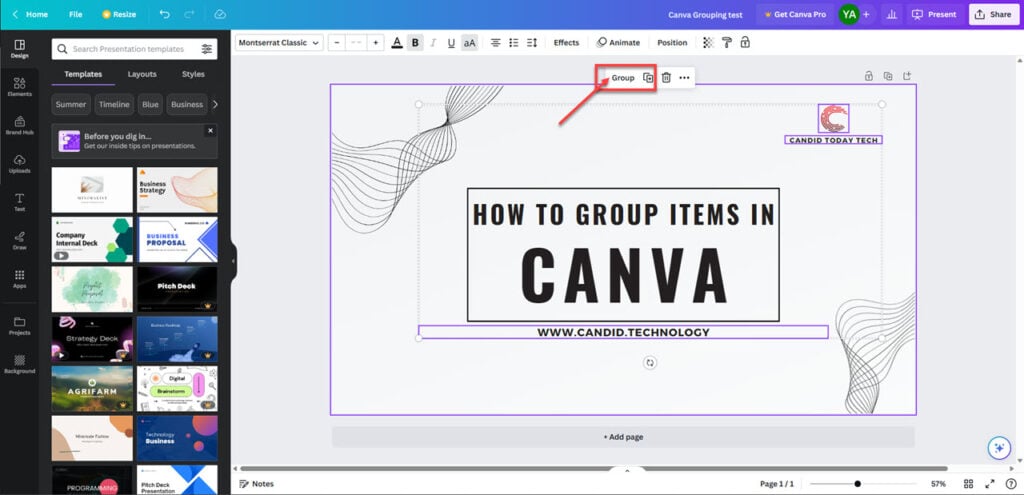Viewport: 1024px width, 495px height.
Task: Click the cloud save status icon
Action: (x=220, y=14)
